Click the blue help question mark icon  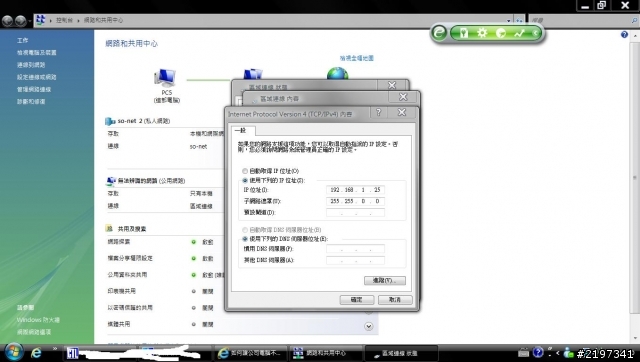pos(624,35)
